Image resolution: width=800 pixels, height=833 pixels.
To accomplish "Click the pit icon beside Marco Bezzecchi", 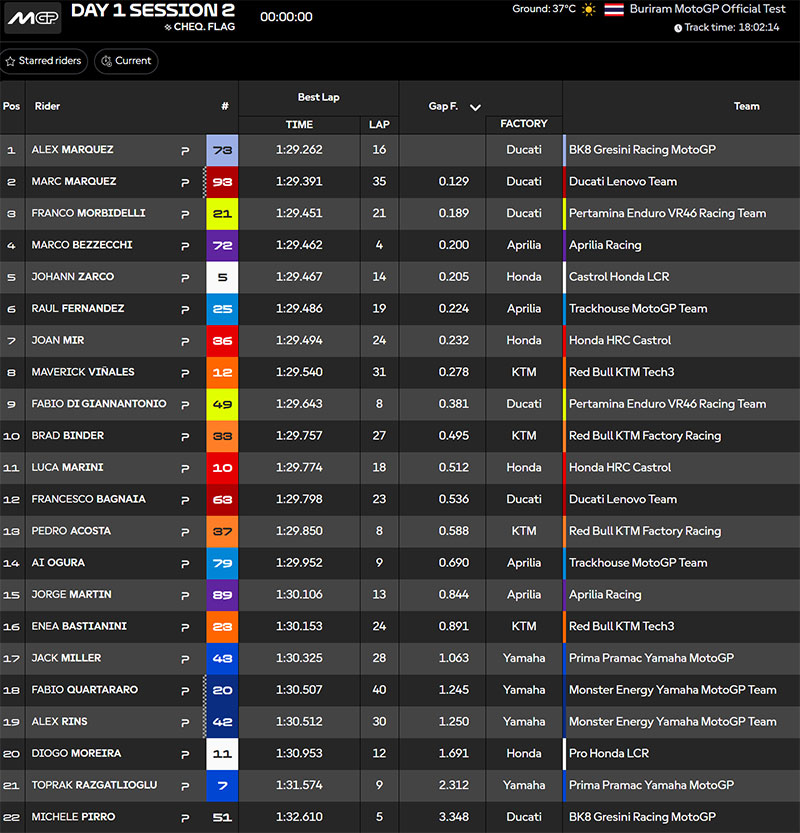I will (185, 246).
